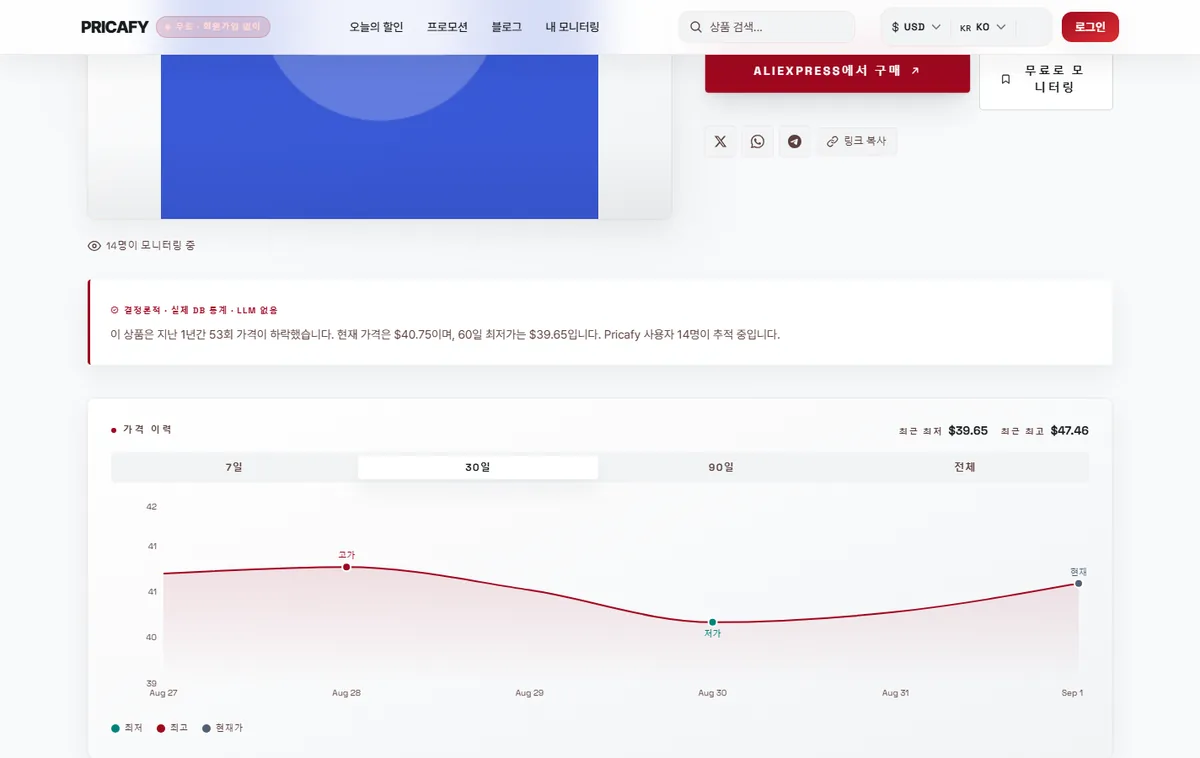This screenshot has height=758, width=1200.
Task: Open the KO language dropdown
Action: (982, 27)
